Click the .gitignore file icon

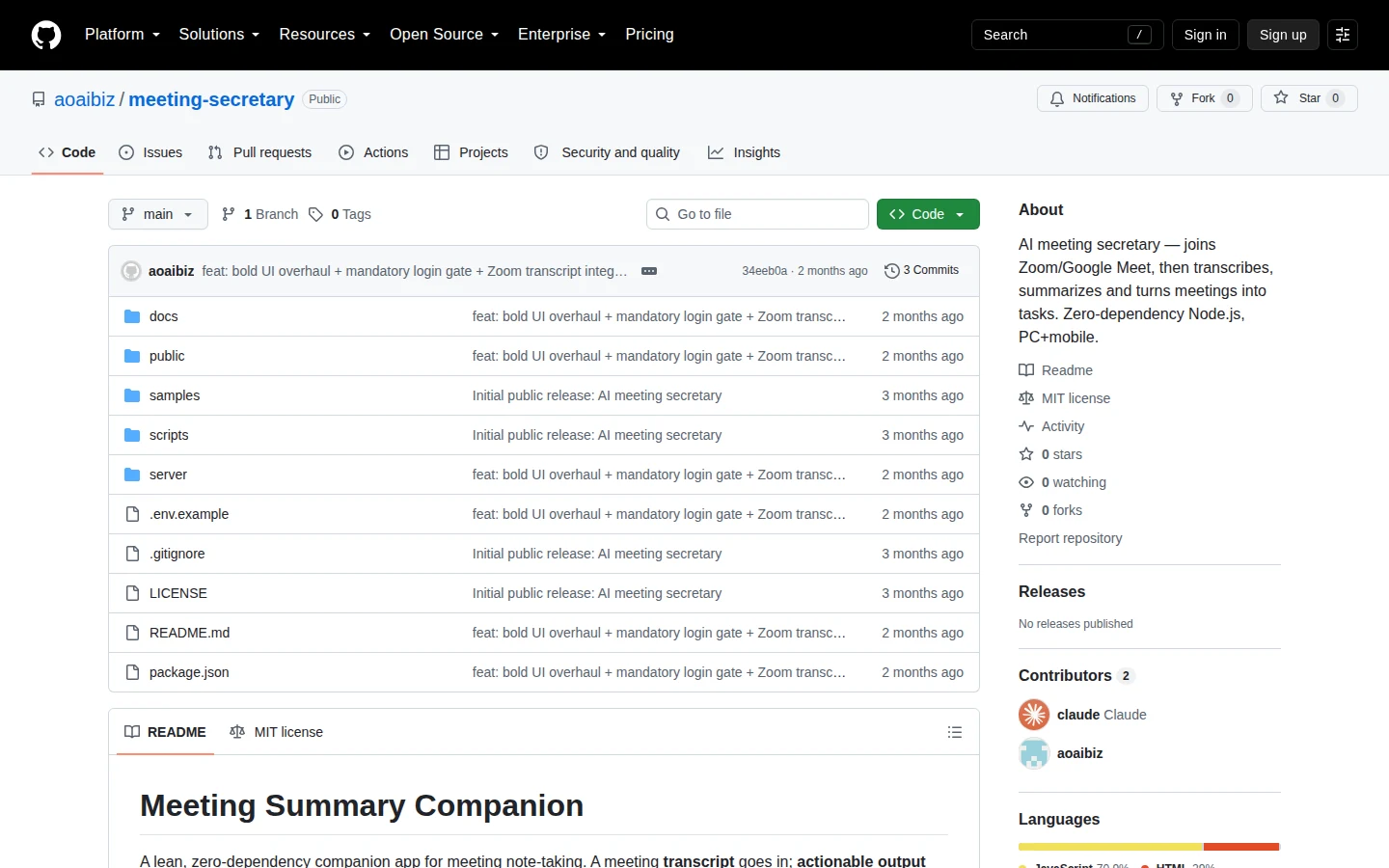click(x=132, y=554)
